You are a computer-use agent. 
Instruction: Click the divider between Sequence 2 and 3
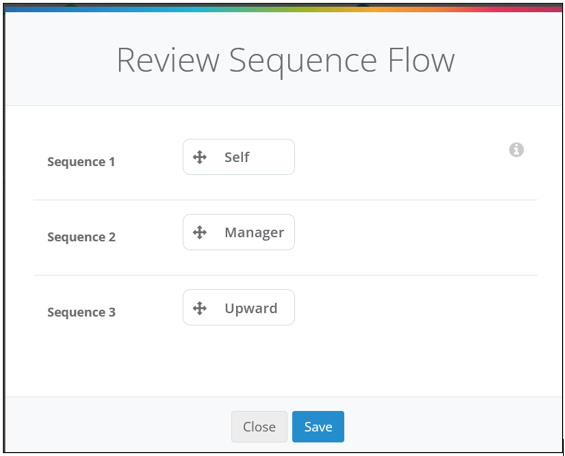[285, 275]
